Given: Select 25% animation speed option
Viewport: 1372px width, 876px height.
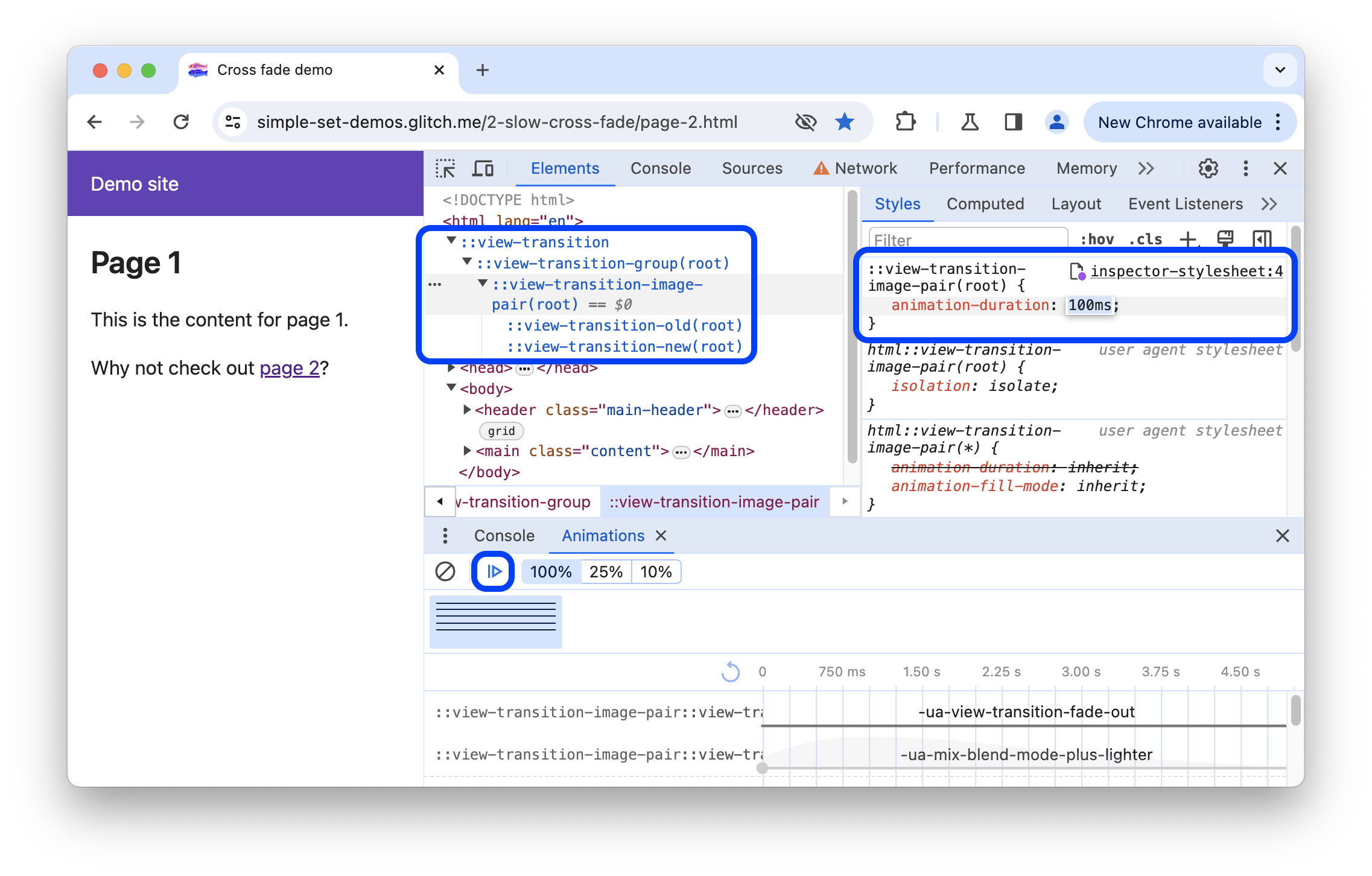Looking at the screenshot, I should (605, 572).
